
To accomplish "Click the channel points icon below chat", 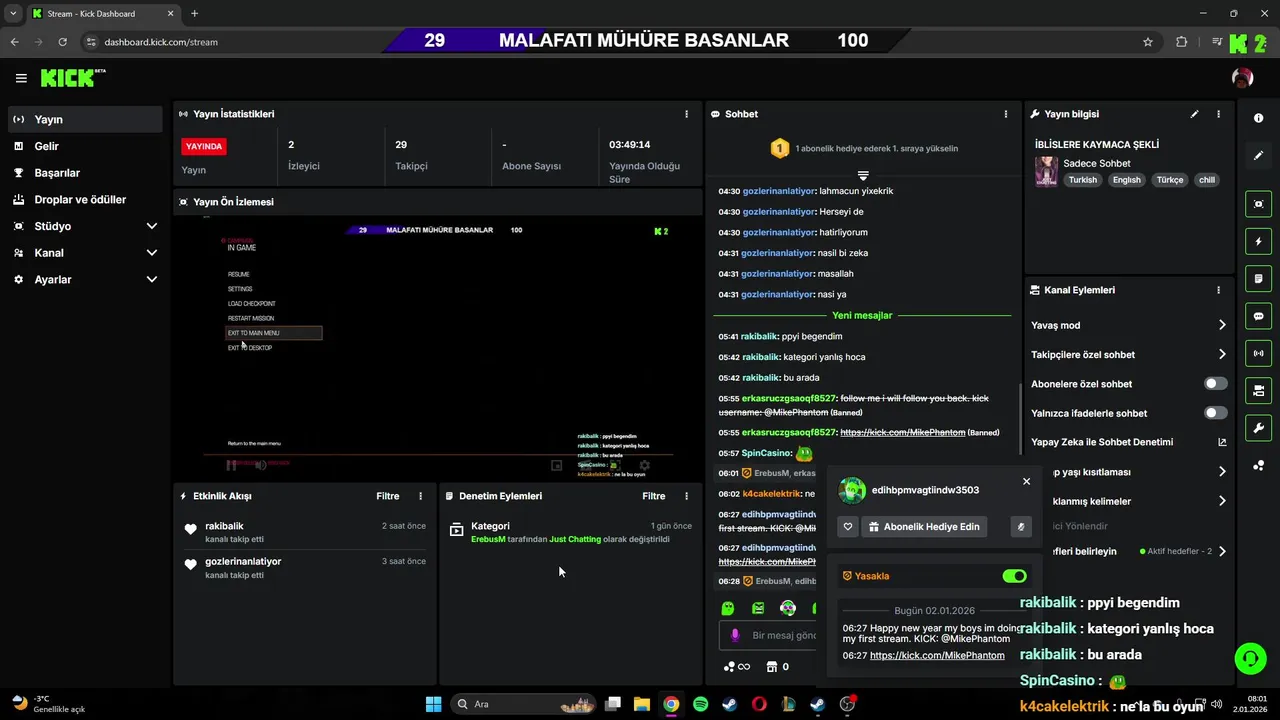I will click(730, 667).
